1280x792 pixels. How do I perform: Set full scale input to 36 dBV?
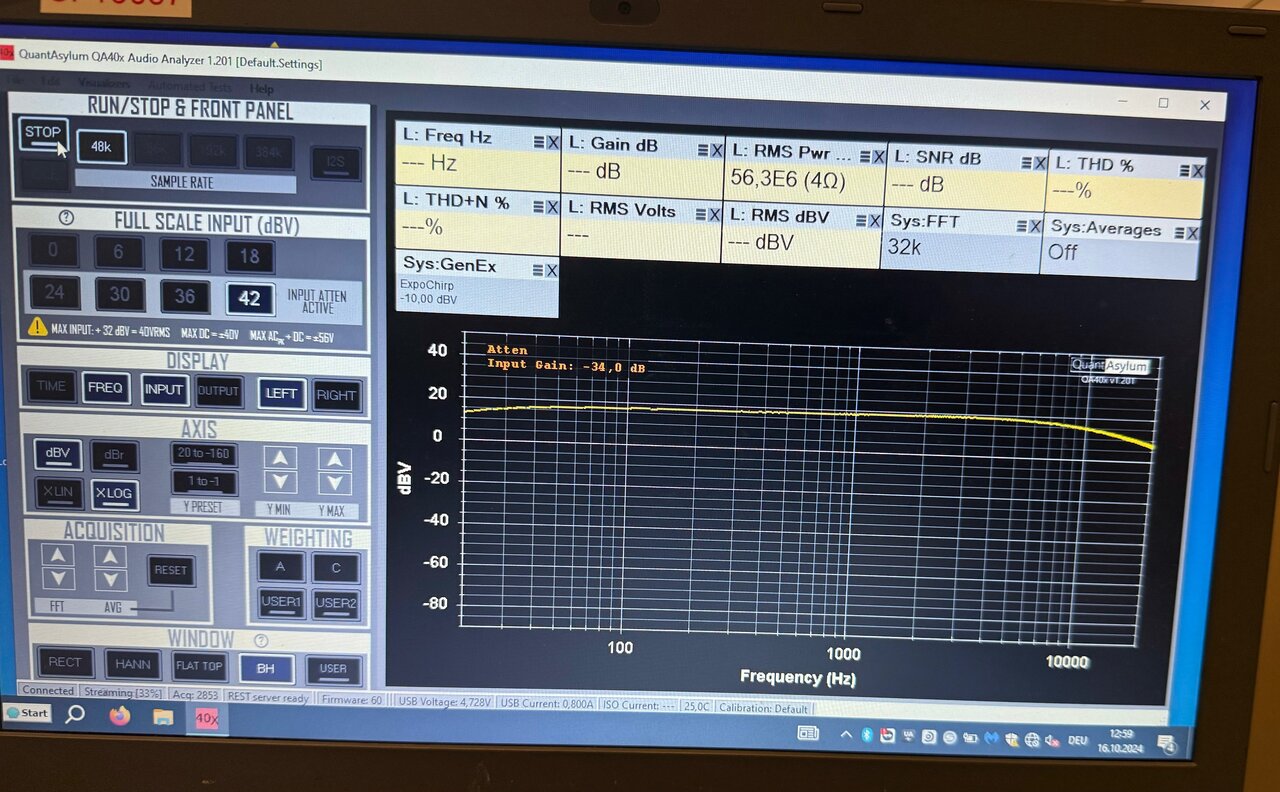point(185,296)
